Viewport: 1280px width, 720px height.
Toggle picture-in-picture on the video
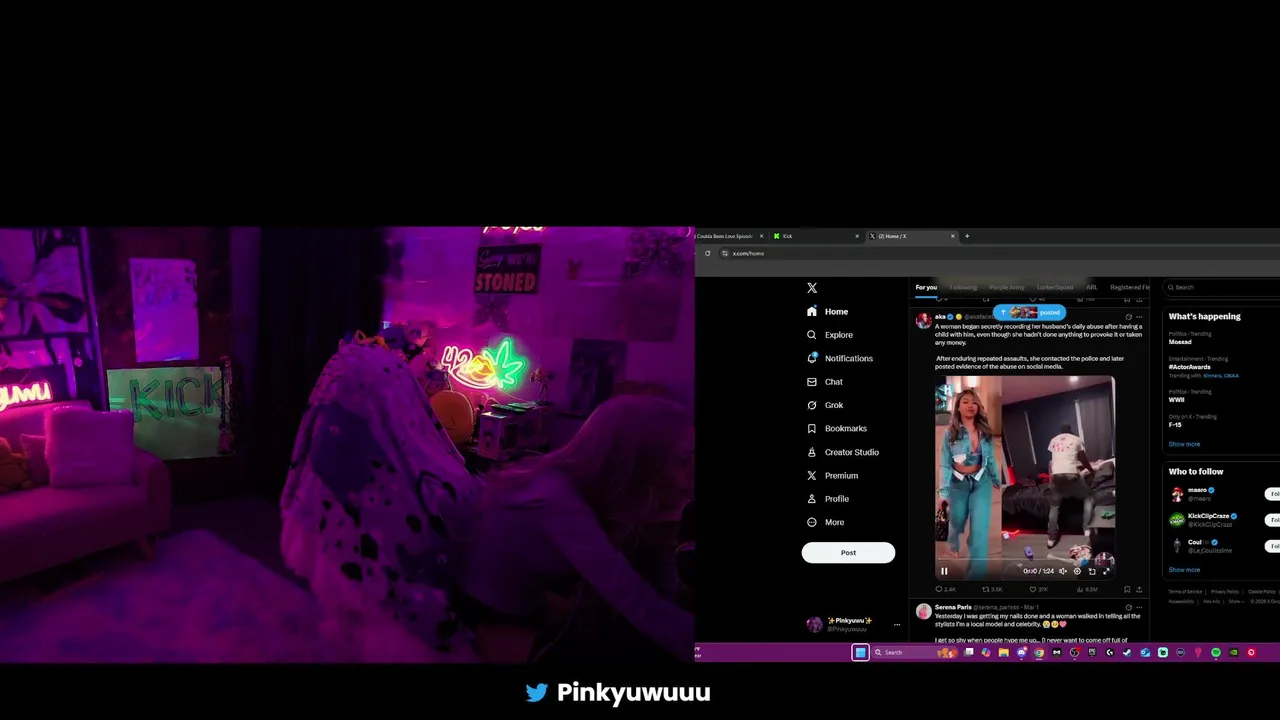pyautogui.click(x=1092, y=571)
